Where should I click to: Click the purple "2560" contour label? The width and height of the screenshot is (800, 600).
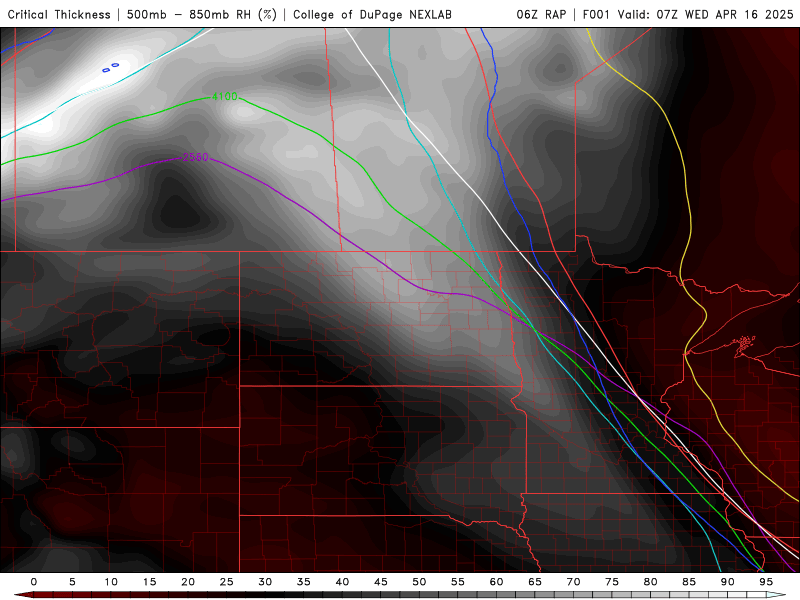tap(195, 157)
